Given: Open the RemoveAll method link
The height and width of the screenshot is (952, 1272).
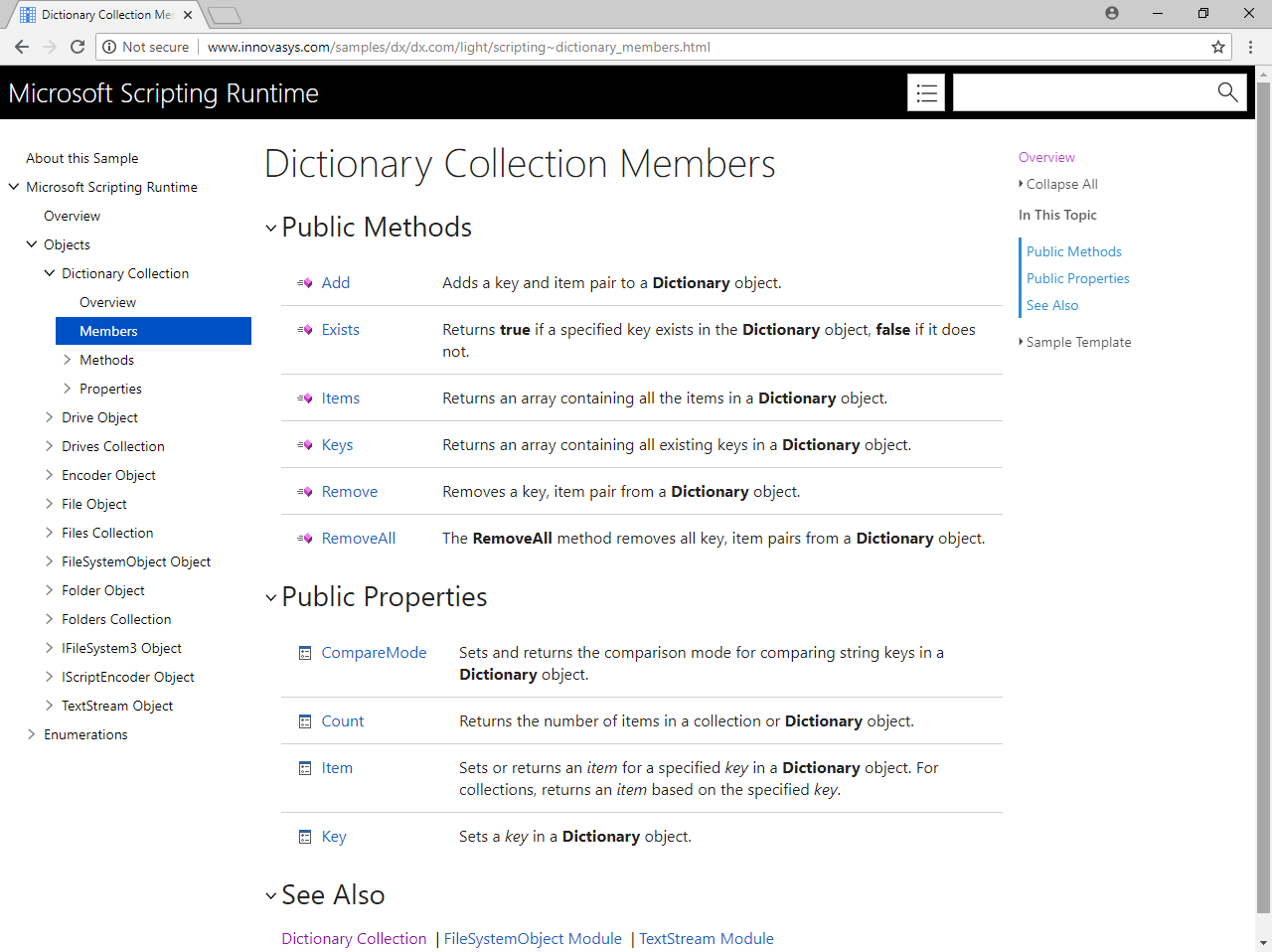Looking at the screenshot, I should click(359, 539).
